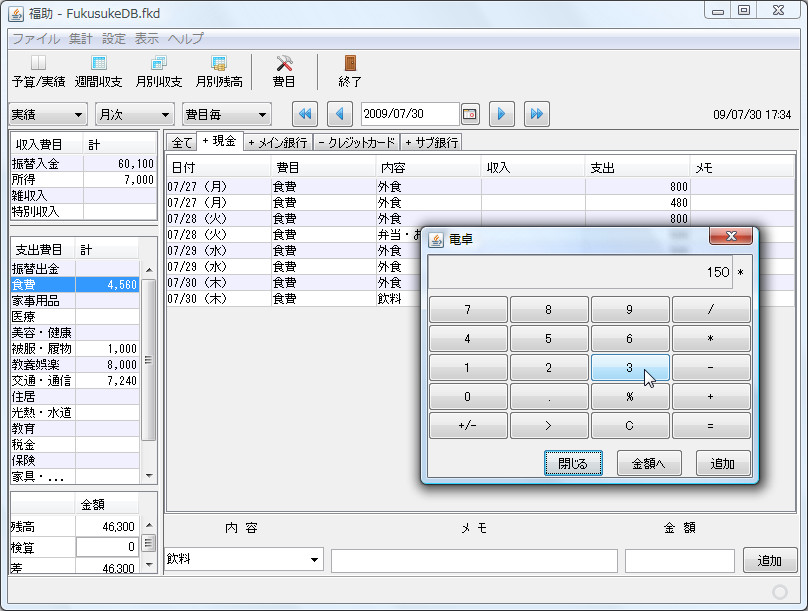The width and height of the screenshot is (808, 611).
Task: Jump back with the double-left-arrow icon
Action: (x=305, y=114)
